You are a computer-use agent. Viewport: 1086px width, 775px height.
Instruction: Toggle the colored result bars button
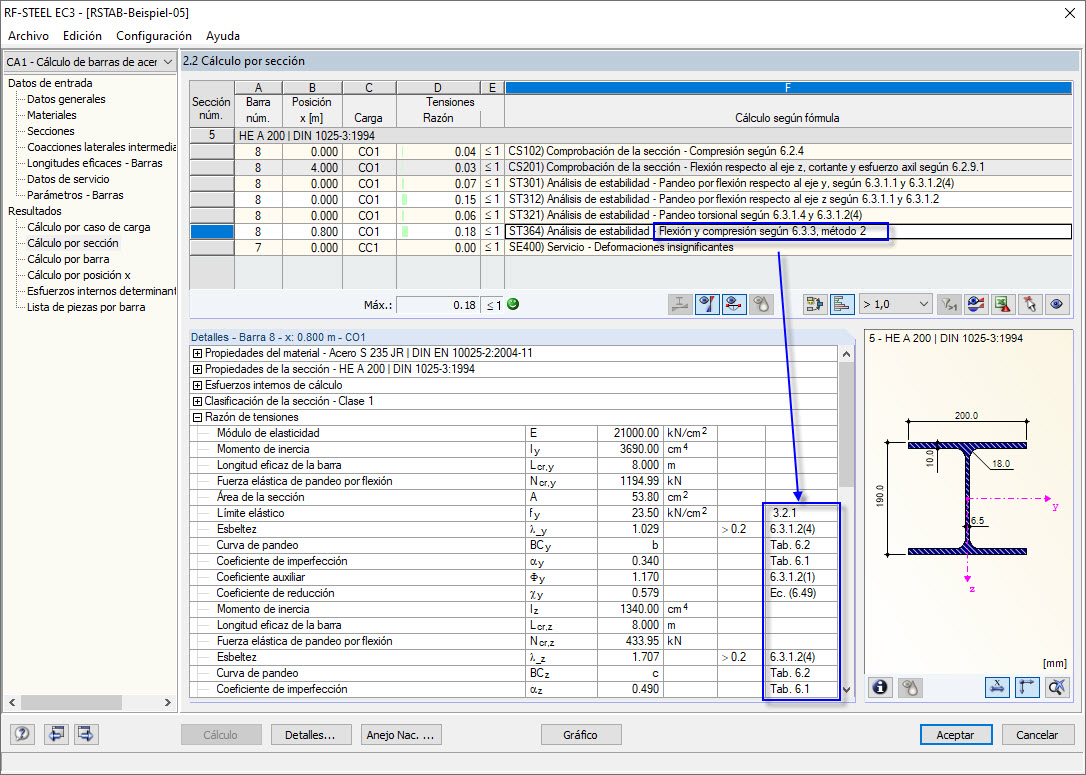tap(842, 304)
